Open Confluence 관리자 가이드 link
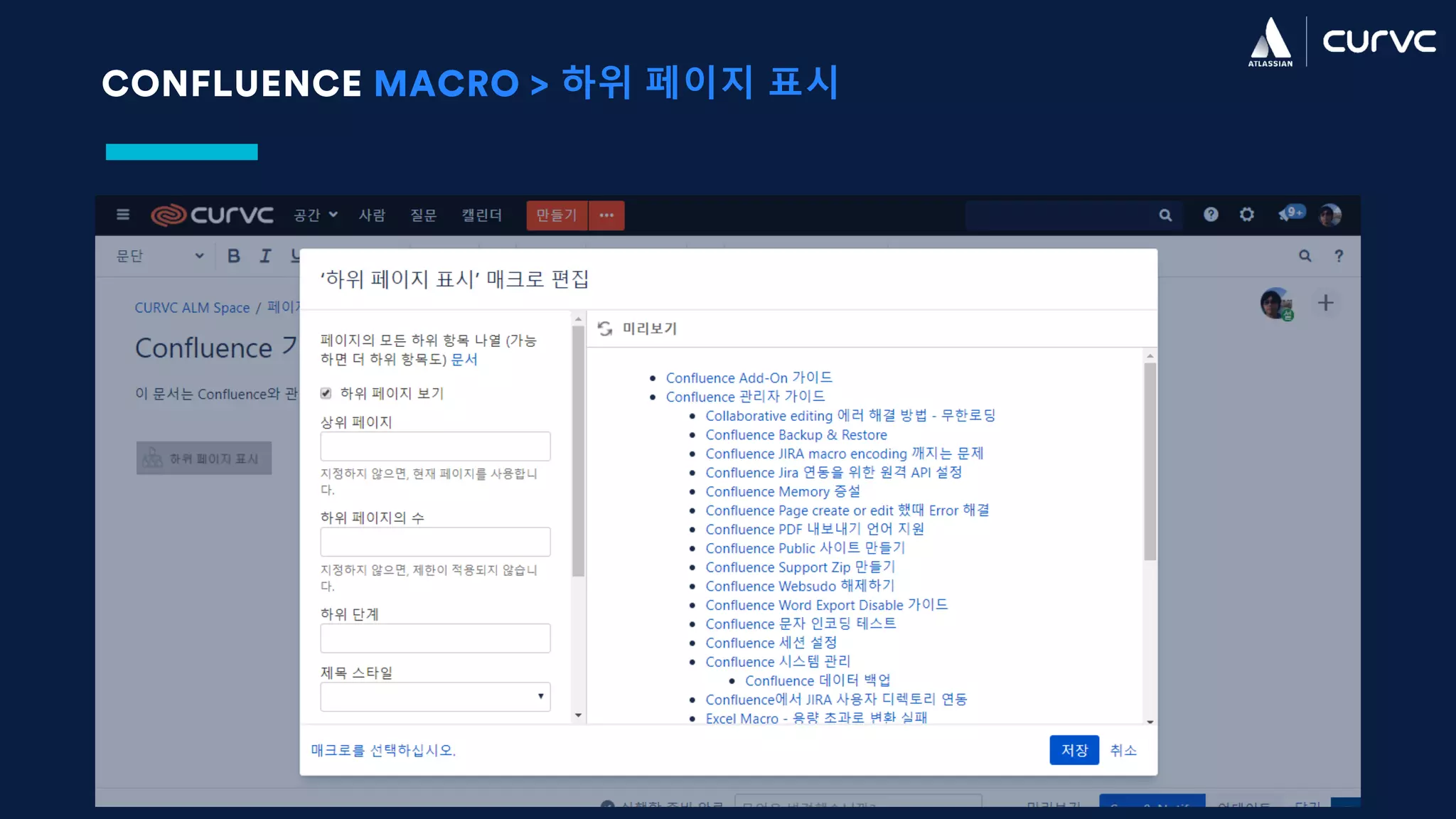This screenshot has height=819, width=1456. pos(745,397)
